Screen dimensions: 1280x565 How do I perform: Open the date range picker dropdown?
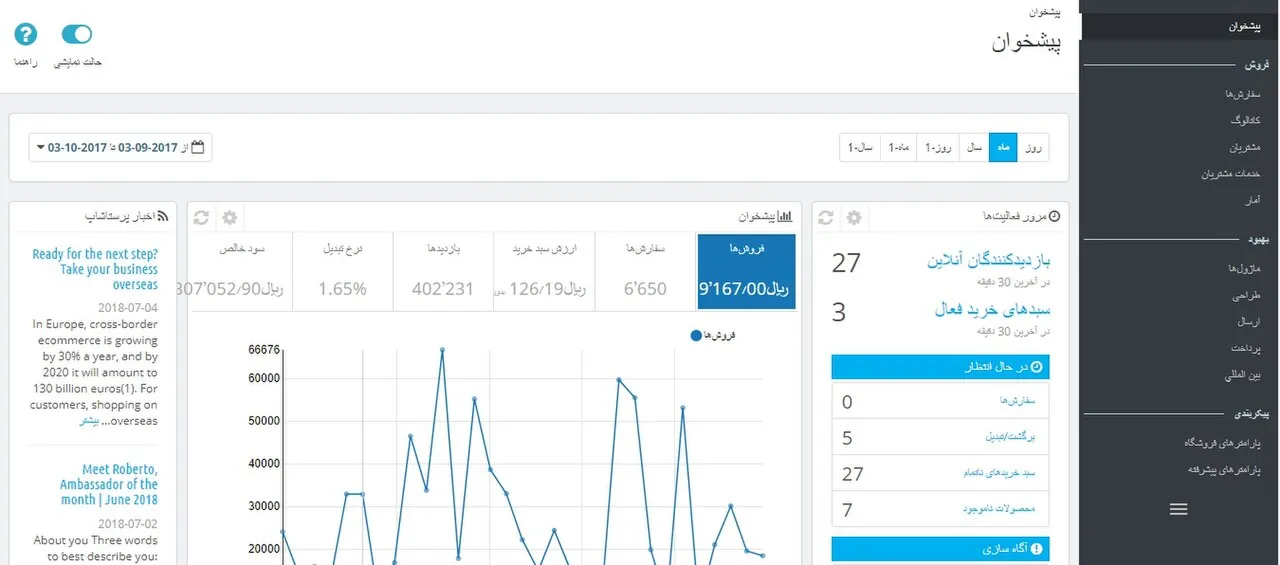121,147
